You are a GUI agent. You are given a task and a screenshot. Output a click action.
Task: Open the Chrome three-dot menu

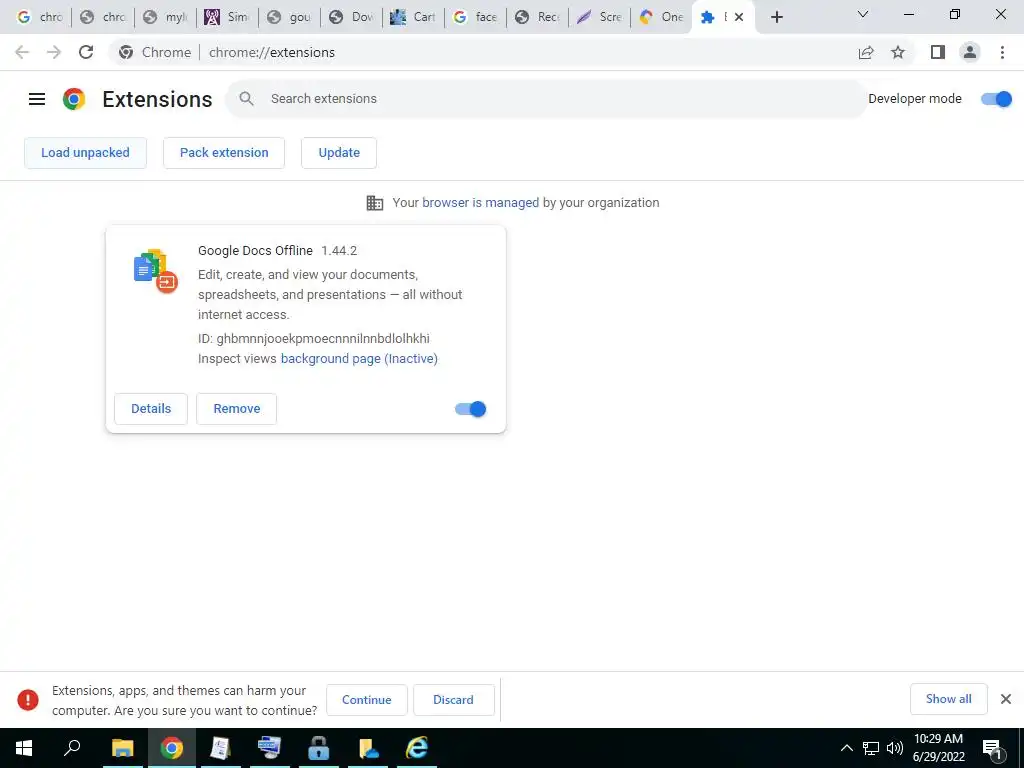(1002, 52)
